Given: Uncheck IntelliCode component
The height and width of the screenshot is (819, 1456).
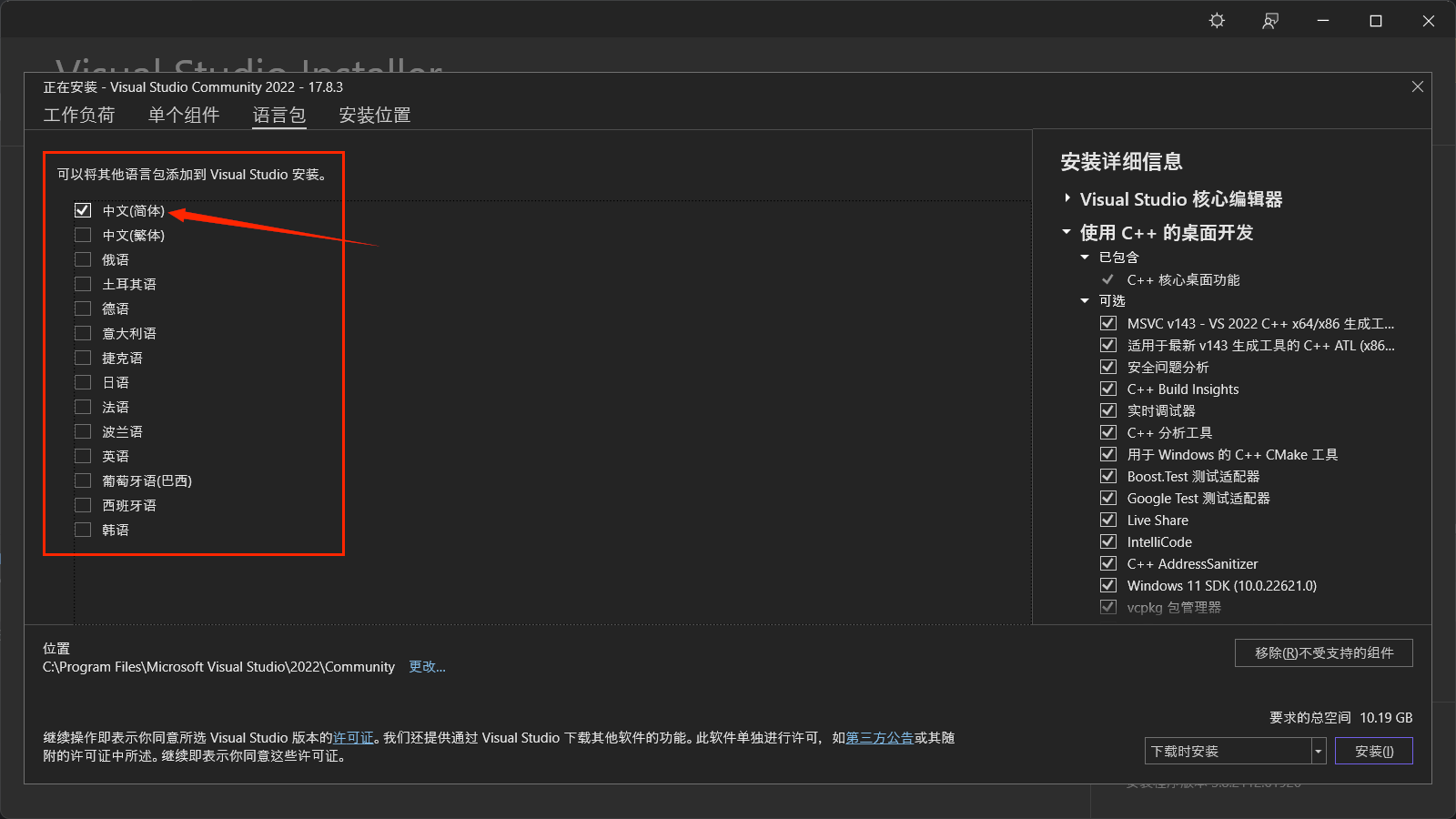Looking at the screenshot, I should (x=1108, y=541).
